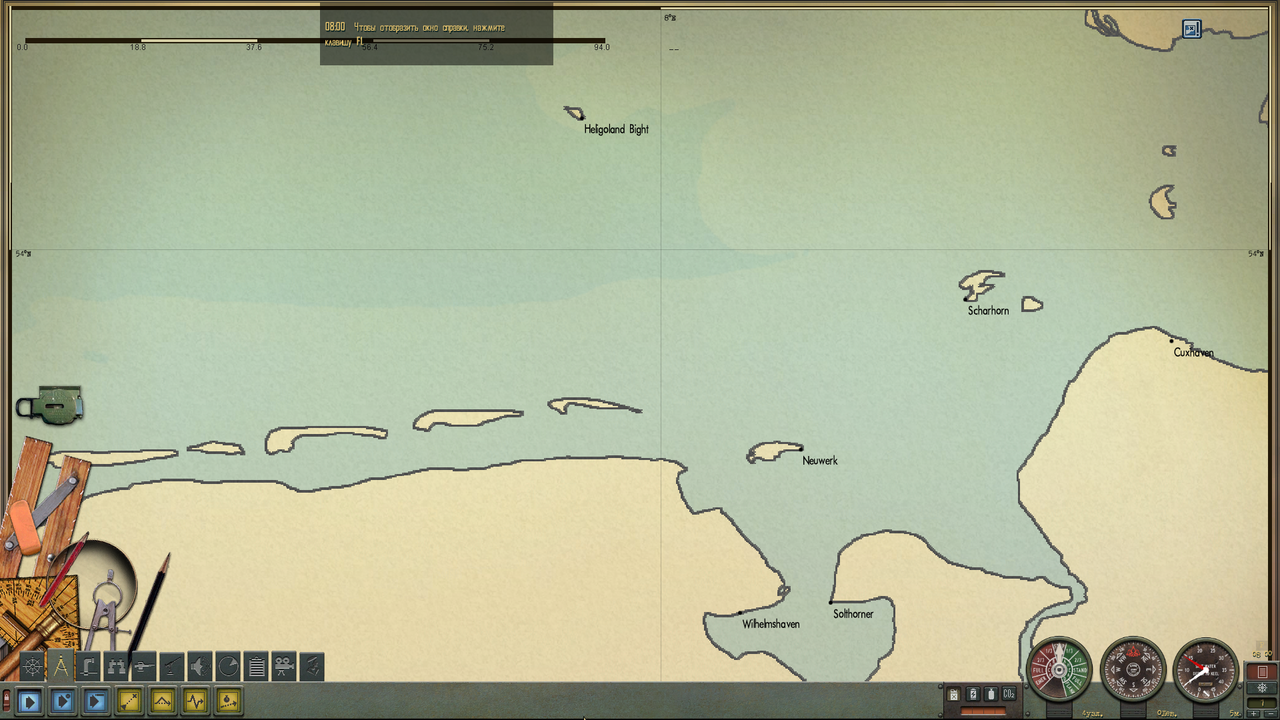Open the crew officer portrait icon
1280x720 pixels.
tap(312, 666)
